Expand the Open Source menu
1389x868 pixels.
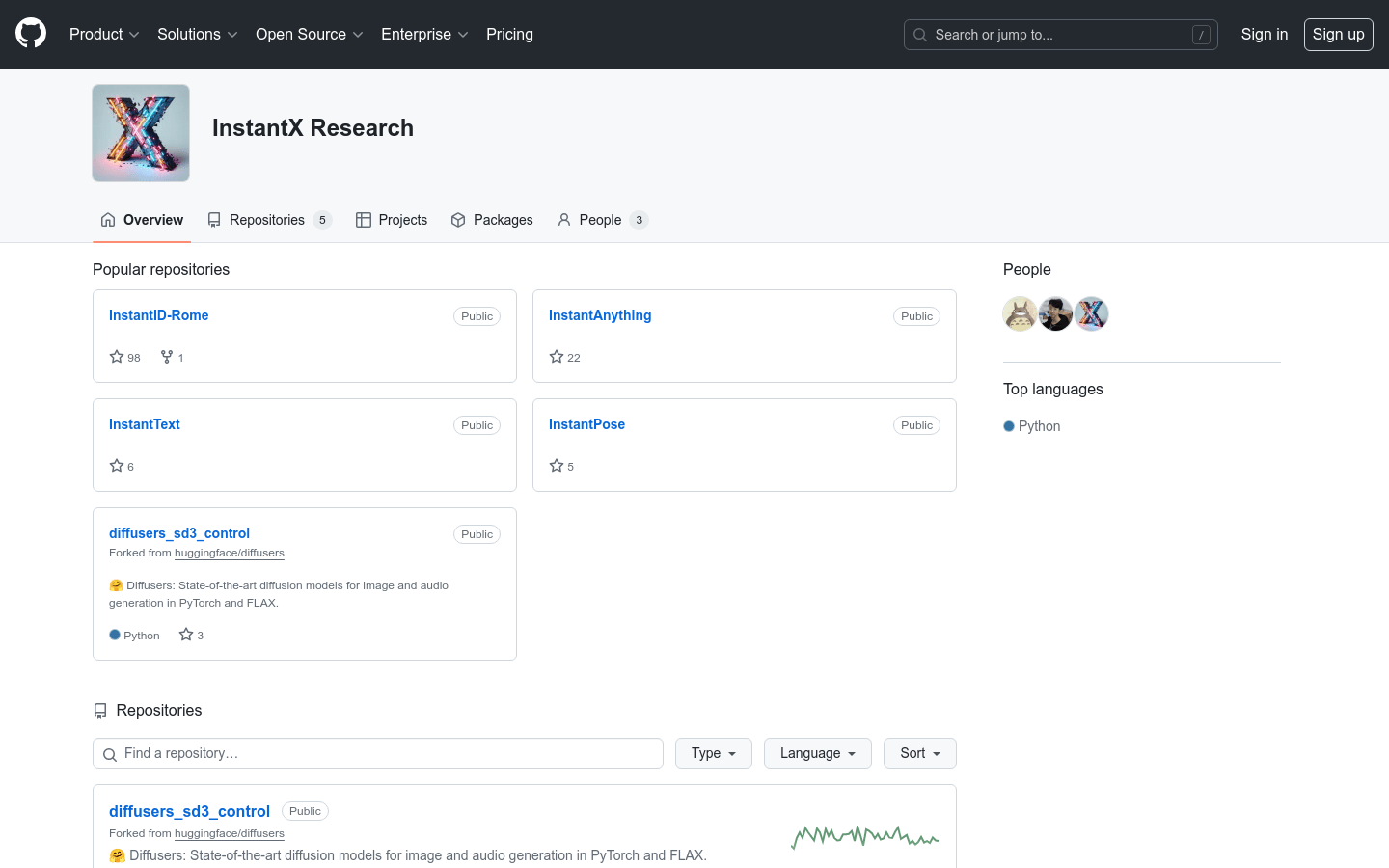click(309, 35)
